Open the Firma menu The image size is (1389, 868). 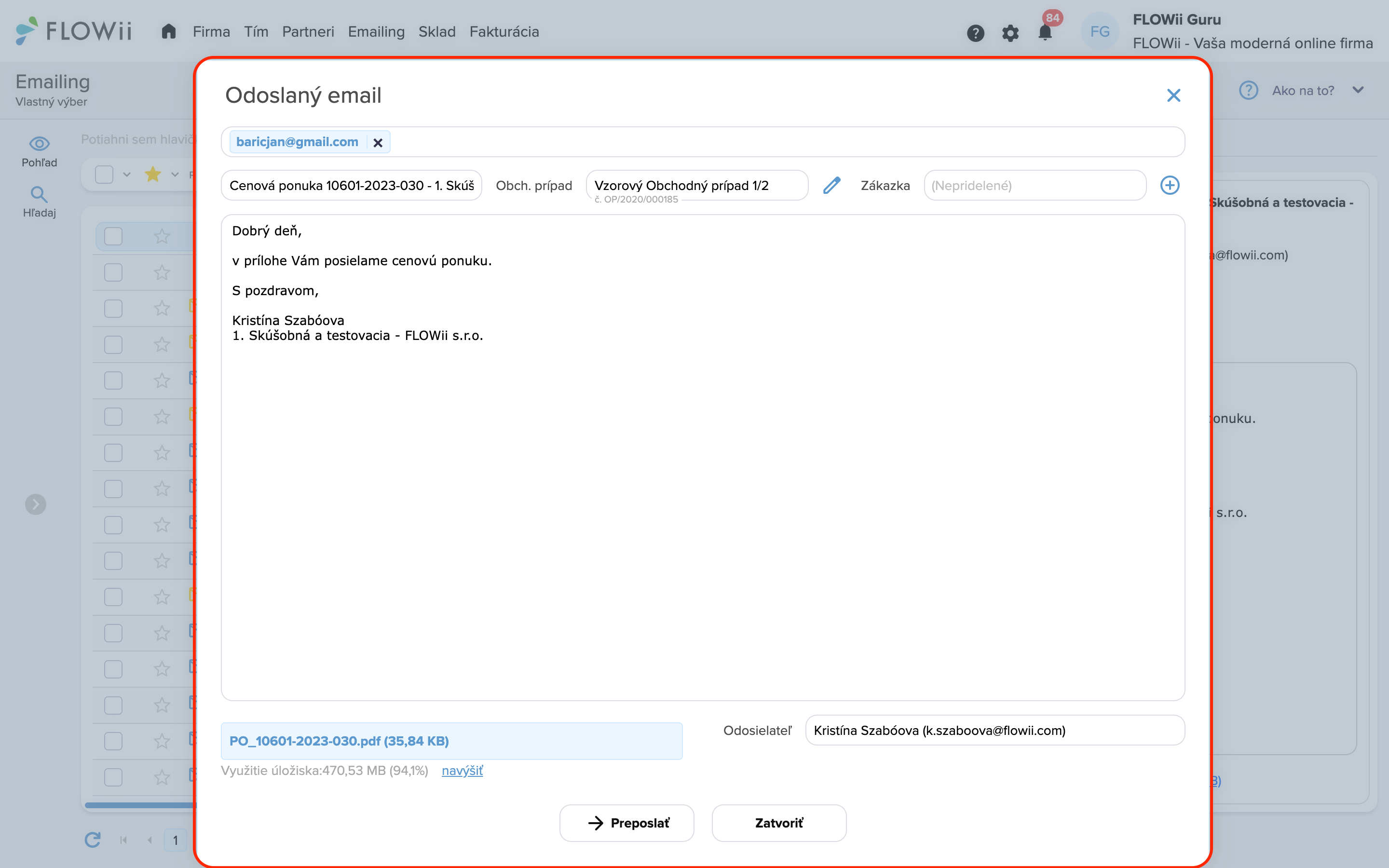pyautogui.click(x=211, y=31)
